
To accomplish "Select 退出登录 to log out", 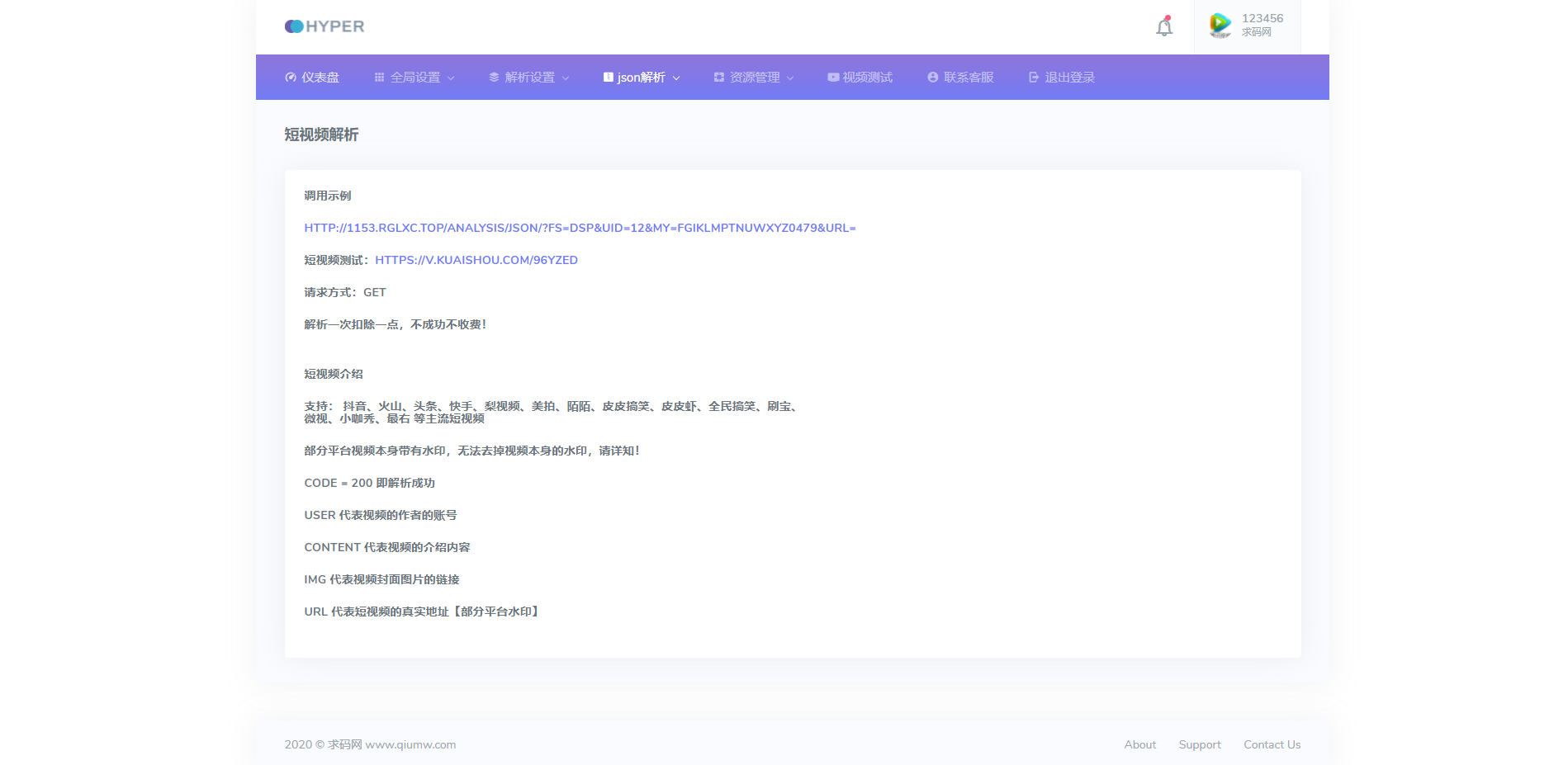I will tap(1062, 78).
